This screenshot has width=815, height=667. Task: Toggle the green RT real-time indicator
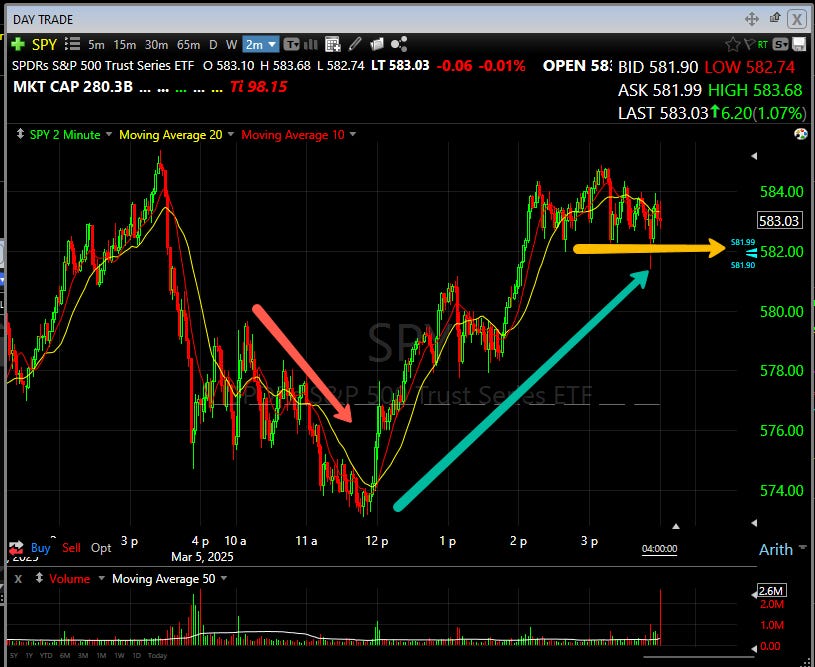coord(763,45)
